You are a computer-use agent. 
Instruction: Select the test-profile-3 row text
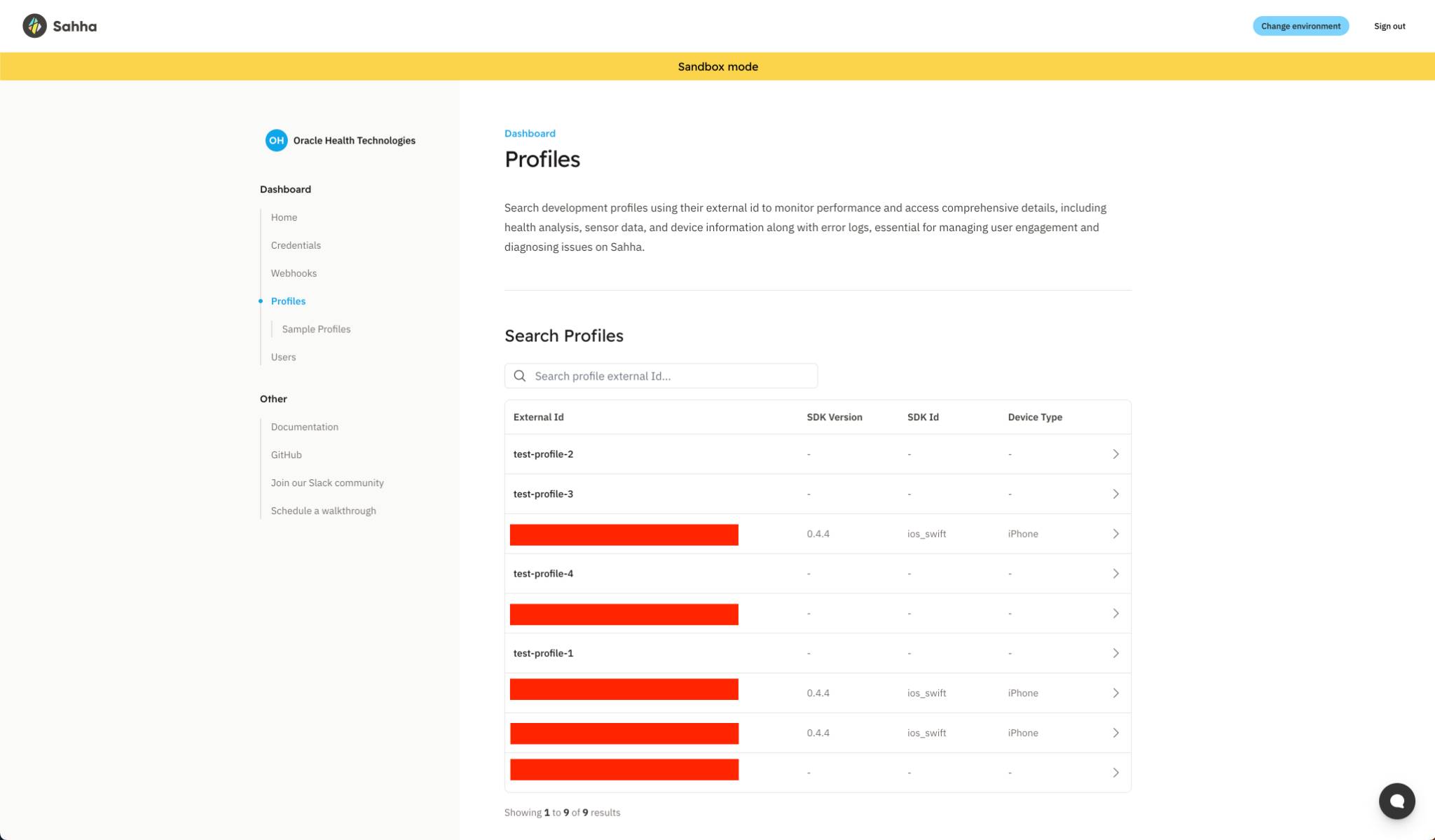tap(543, 494)
